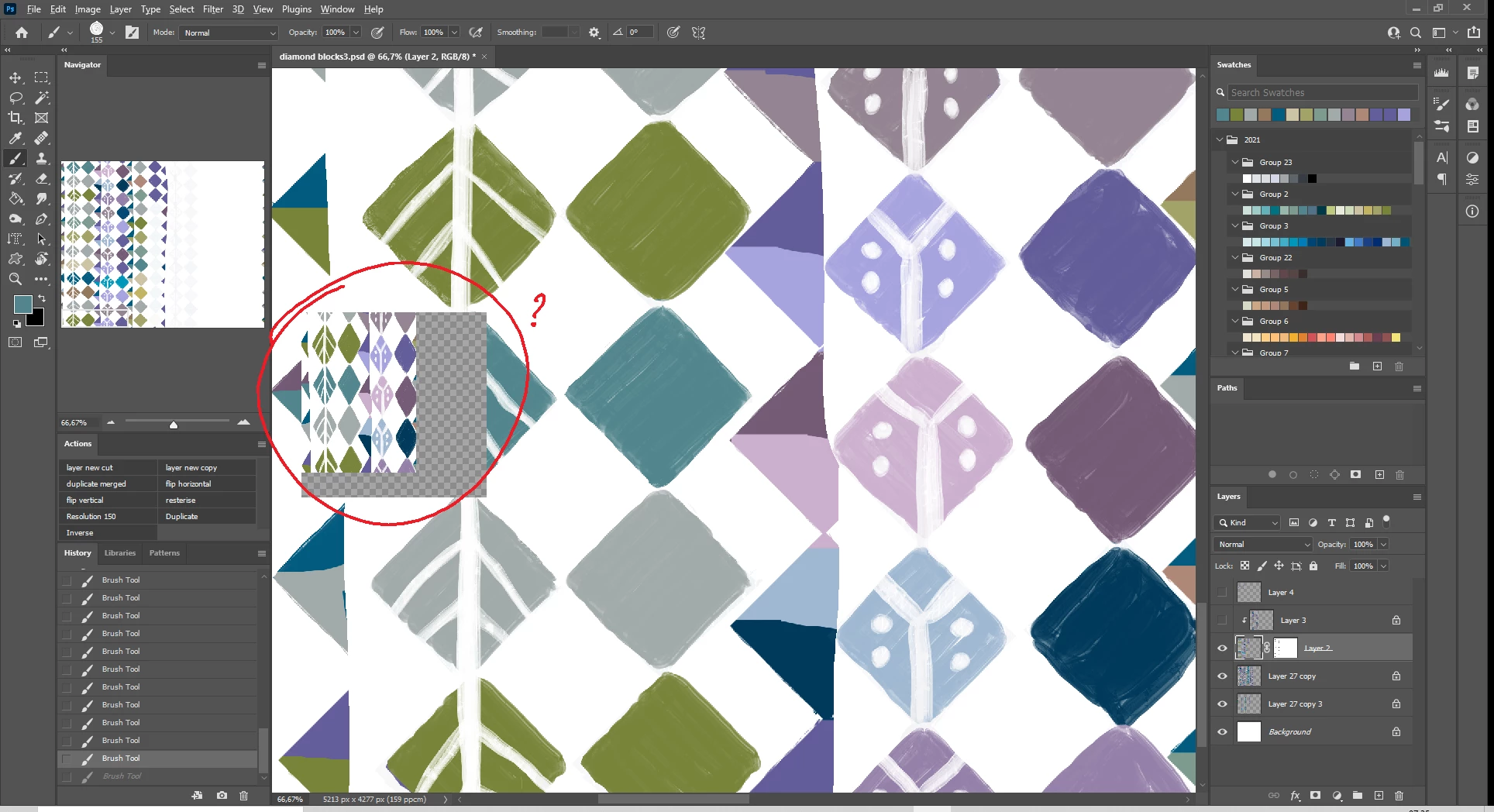Click the Home icon in options bar

[22, 33]
